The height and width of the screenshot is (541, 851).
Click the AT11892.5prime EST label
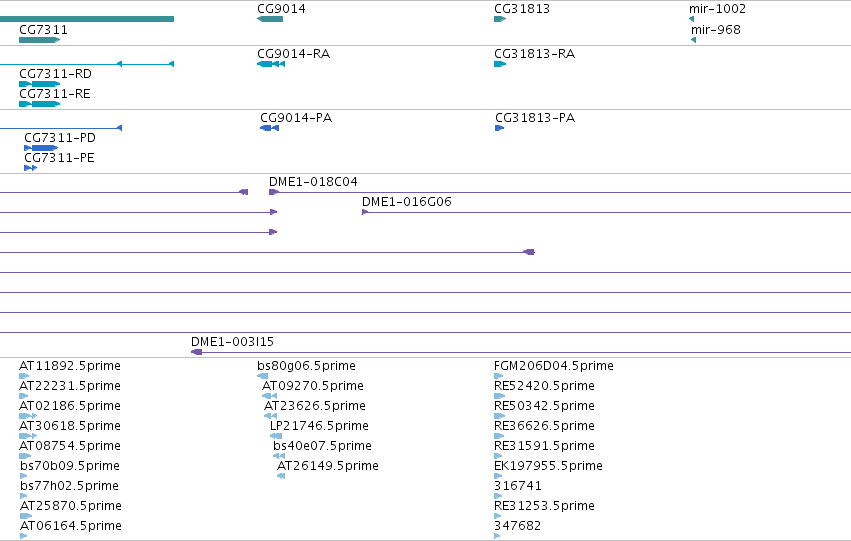click(x=70, y=366)
